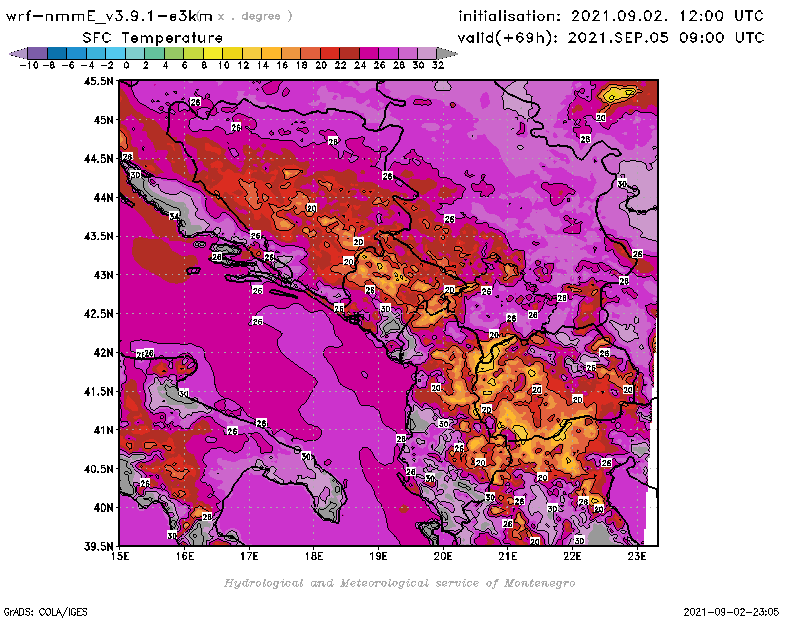This screenshot has height=618, width=800.
Task: Click the "42N" latitude label
Action: click(x=103, y=353)
